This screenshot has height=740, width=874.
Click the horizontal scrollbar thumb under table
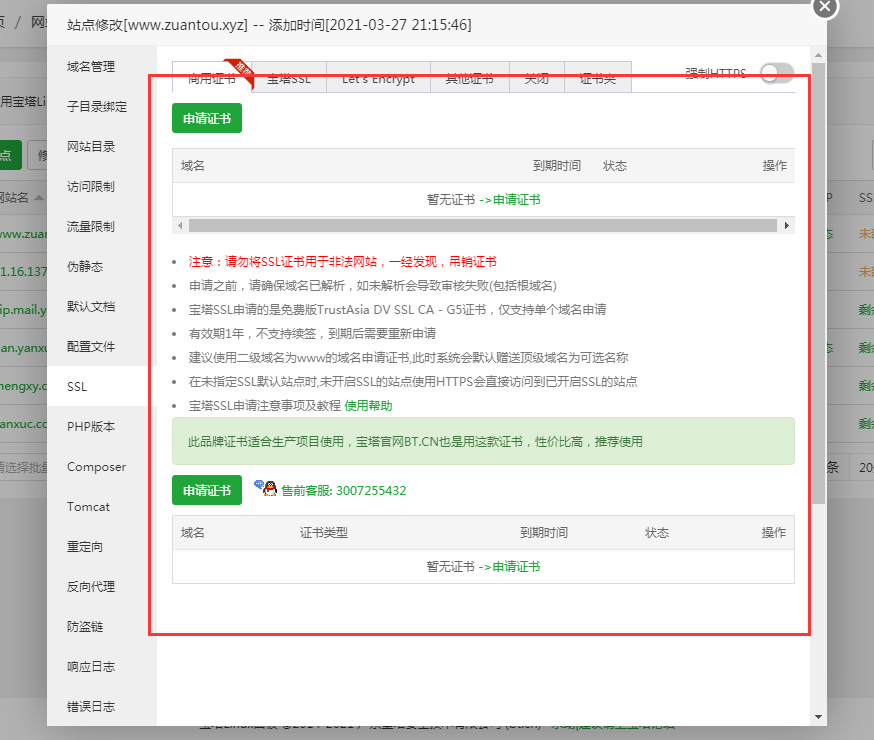(483, 226)
